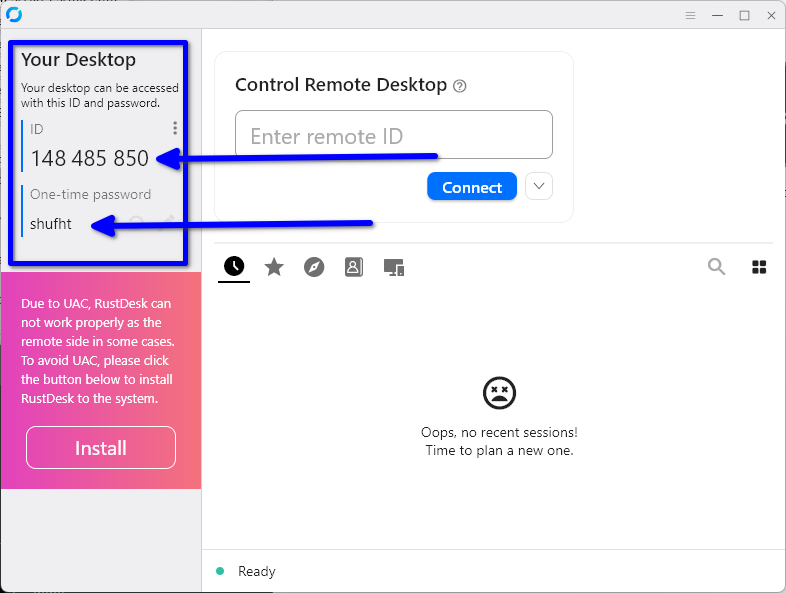The width and height of the screenshot is (786, 593).
Task: Toggle the grid view layout icon
Action: pos(759,266)
